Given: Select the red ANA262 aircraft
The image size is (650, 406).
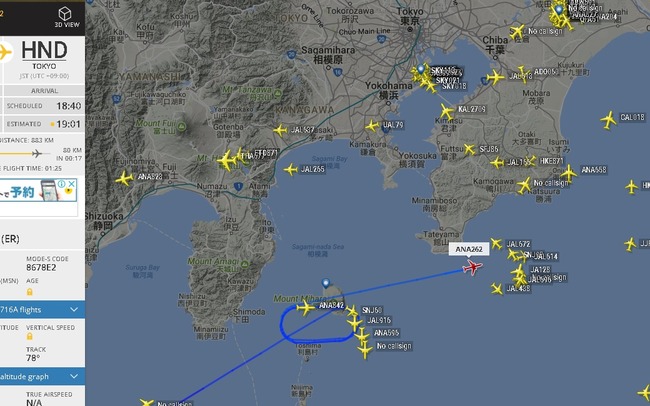Looking at the screenshot, I should 472,267.
